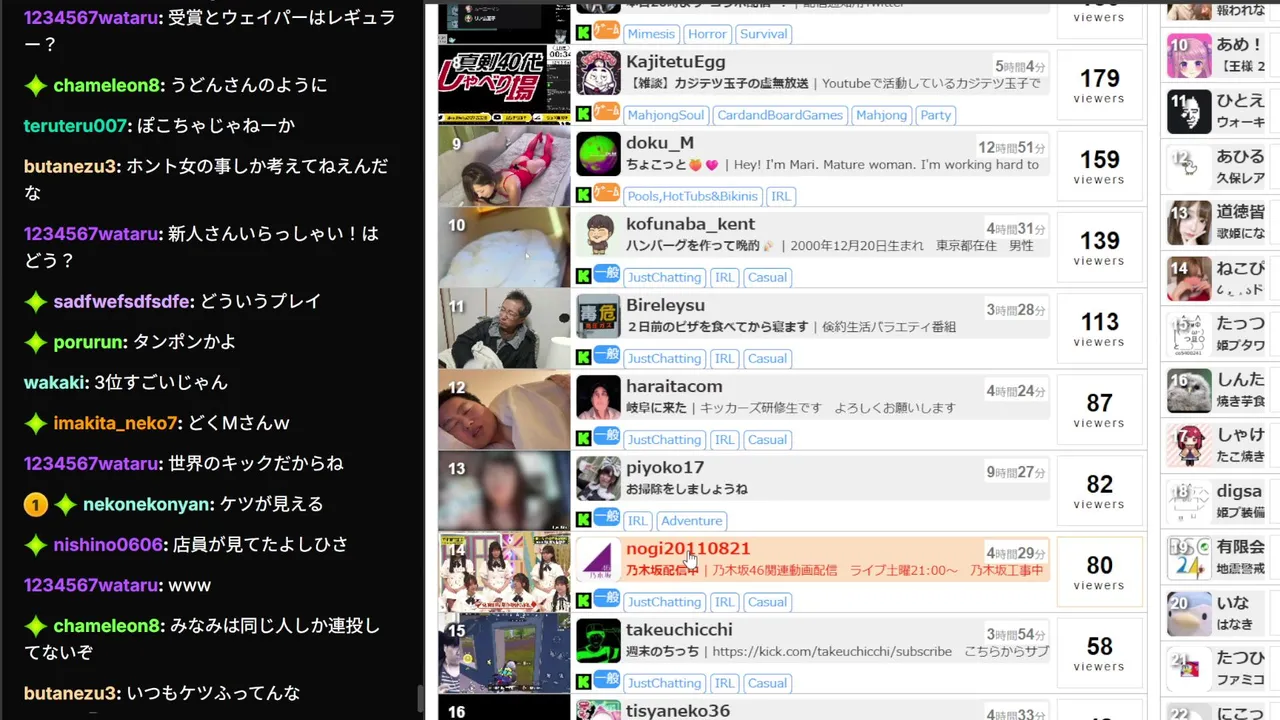This screenshot has height=720, width=1280.
Task: Click the blue 一般 badge in piyoko17's row
Action: (x=607, y=516)
